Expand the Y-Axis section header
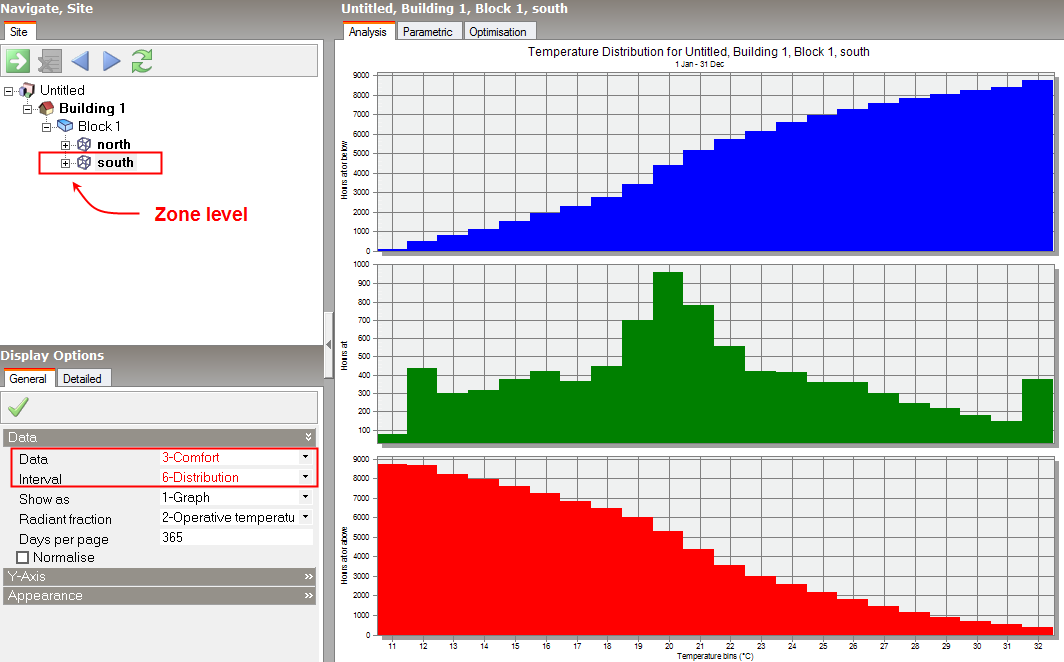Screen dimensions: 1064x662 (x=160, y=576)
